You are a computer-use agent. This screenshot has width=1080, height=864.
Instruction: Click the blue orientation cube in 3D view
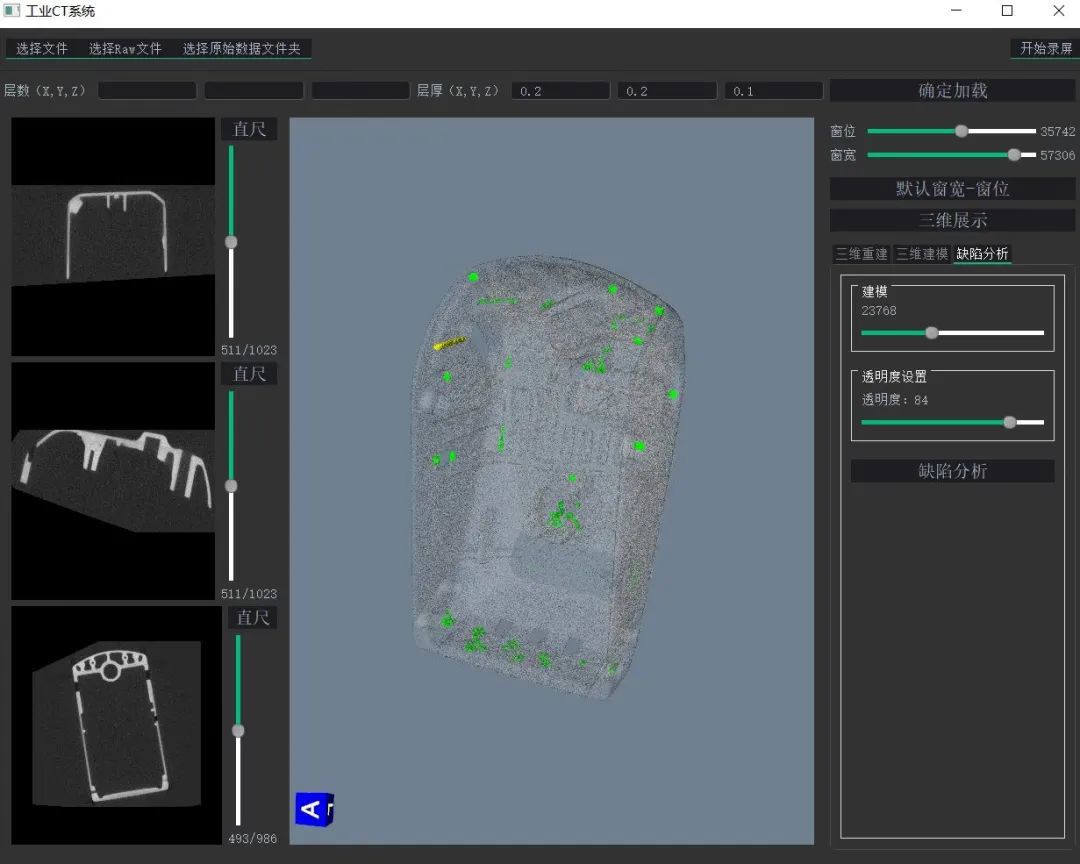point(313,808)
